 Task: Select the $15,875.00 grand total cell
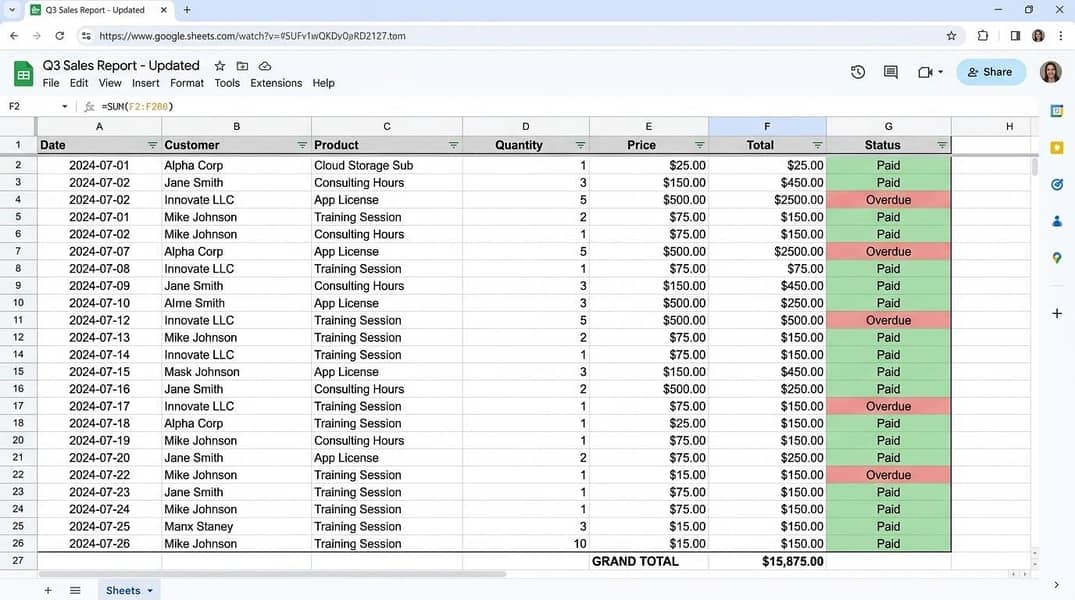point(767,561)
